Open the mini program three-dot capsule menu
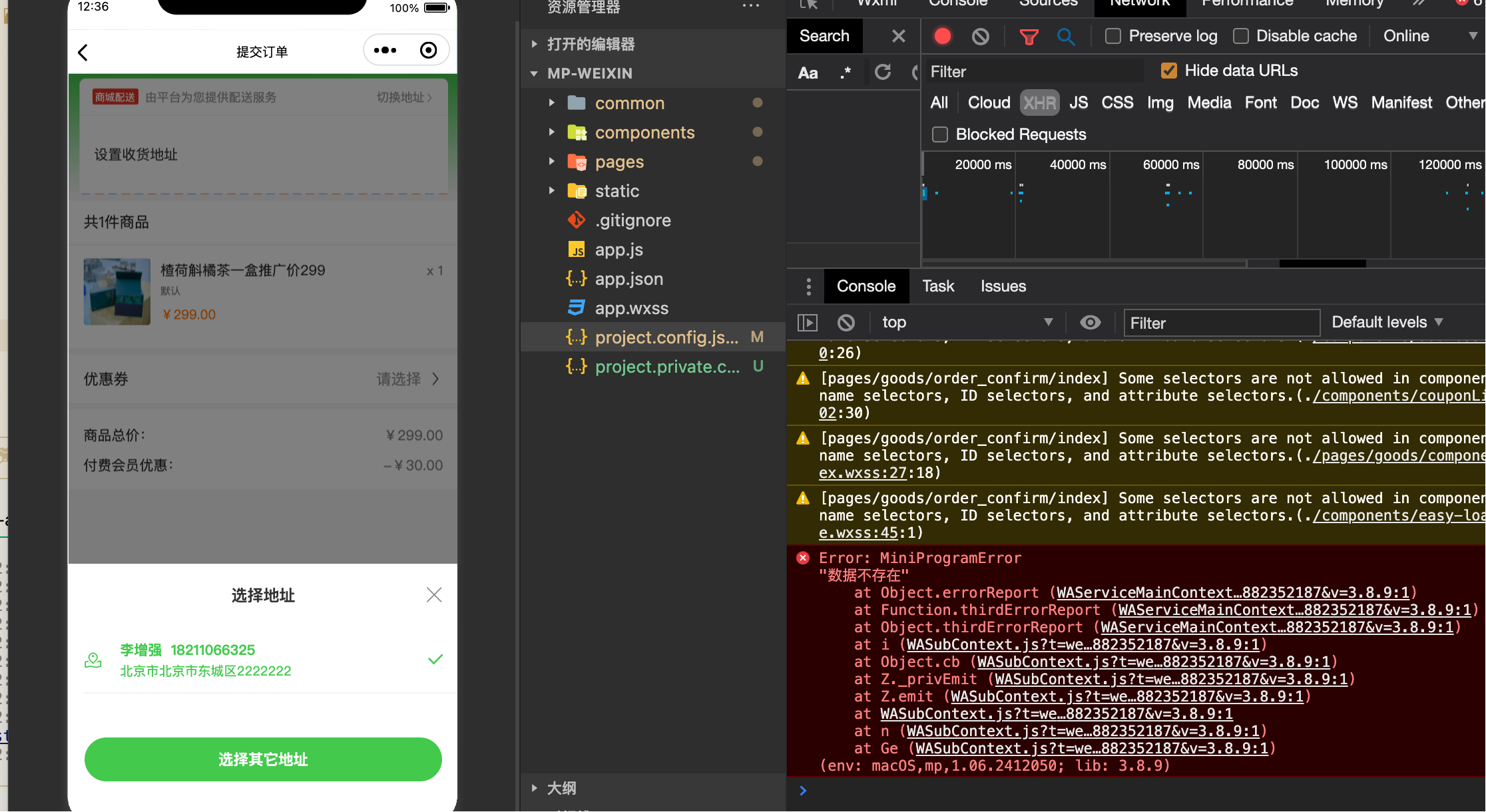1486x812 pixels. coord(385,51)
